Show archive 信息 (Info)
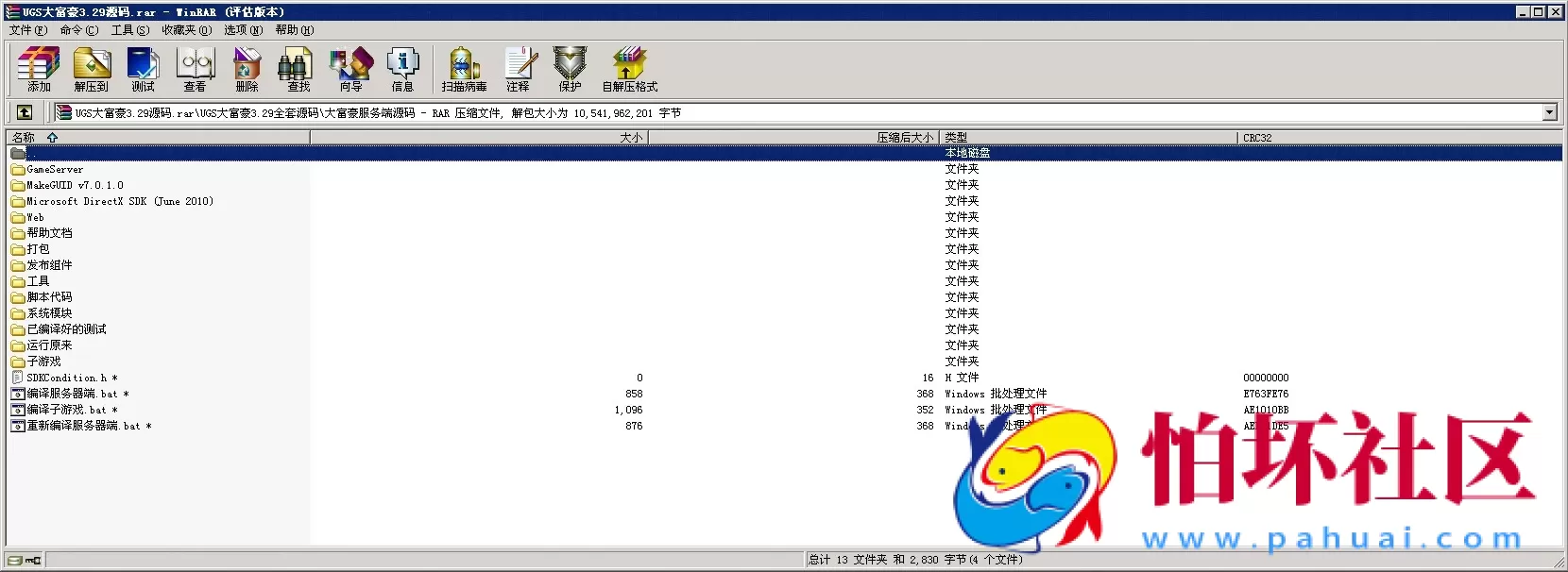1568x572 pixels. click(x=403, y=70)
